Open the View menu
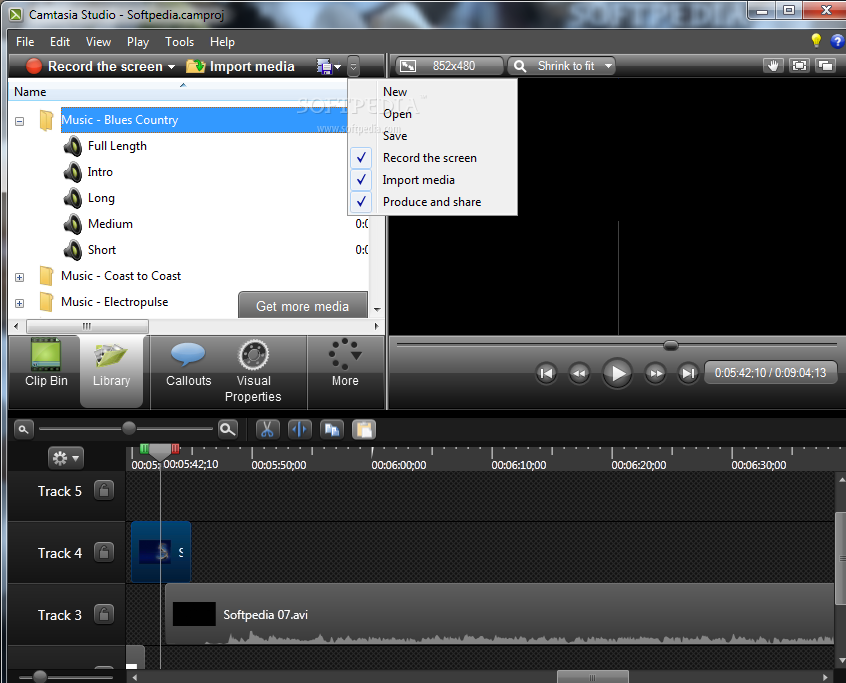Viewport: 846px width, 683px height. [98, 42]
